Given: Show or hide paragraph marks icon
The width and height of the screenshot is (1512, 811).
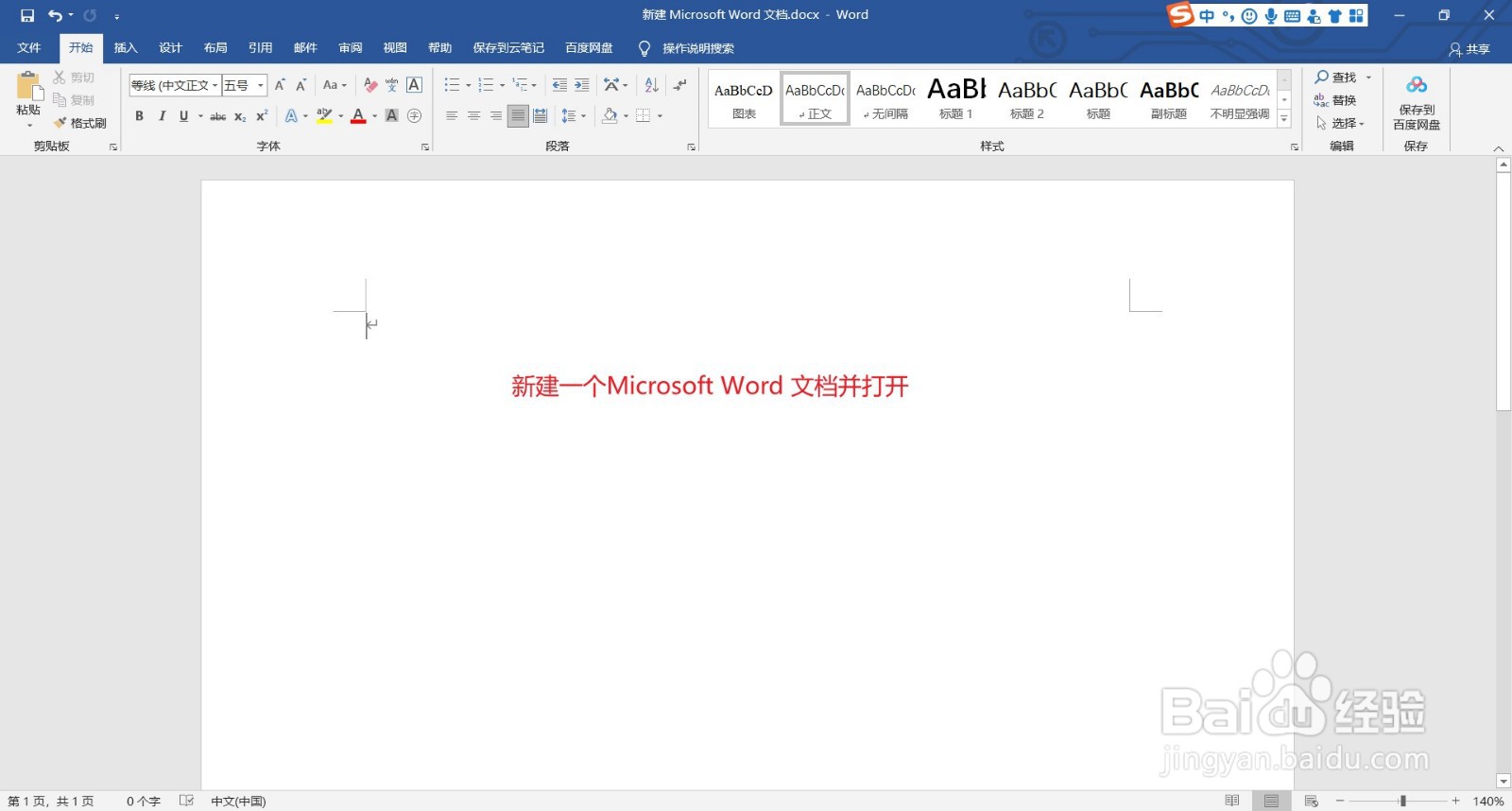Looking at the screenshot, I should pos(679,85).
